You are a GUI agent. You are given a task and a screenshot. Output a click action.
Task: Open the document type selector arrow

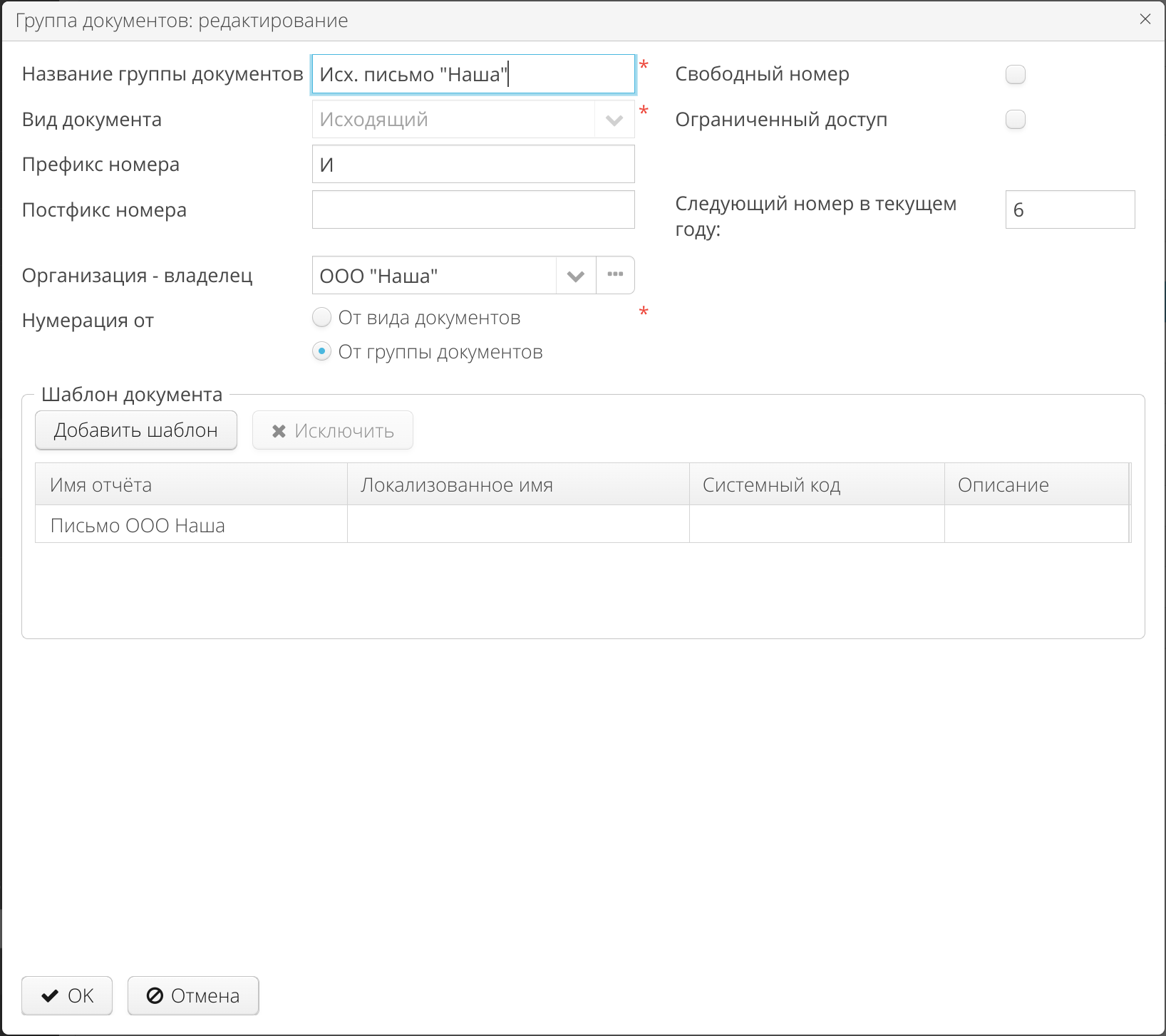[x=614, y=119]
